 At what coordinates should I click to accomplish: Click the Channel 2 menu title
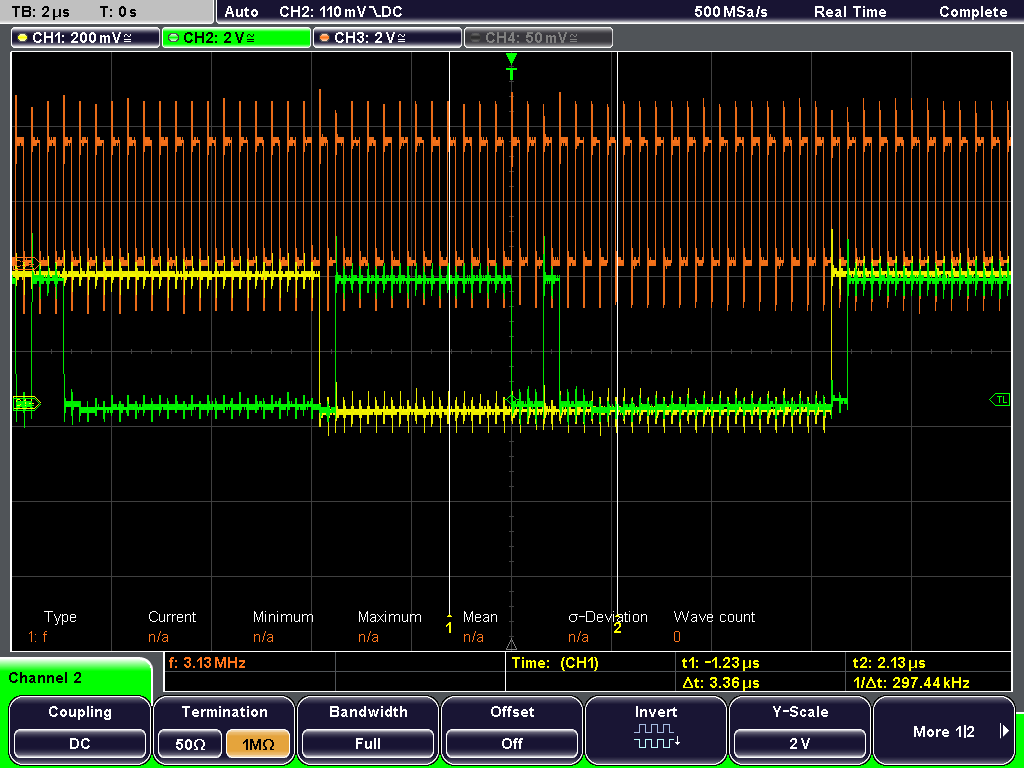pos(46,678)
